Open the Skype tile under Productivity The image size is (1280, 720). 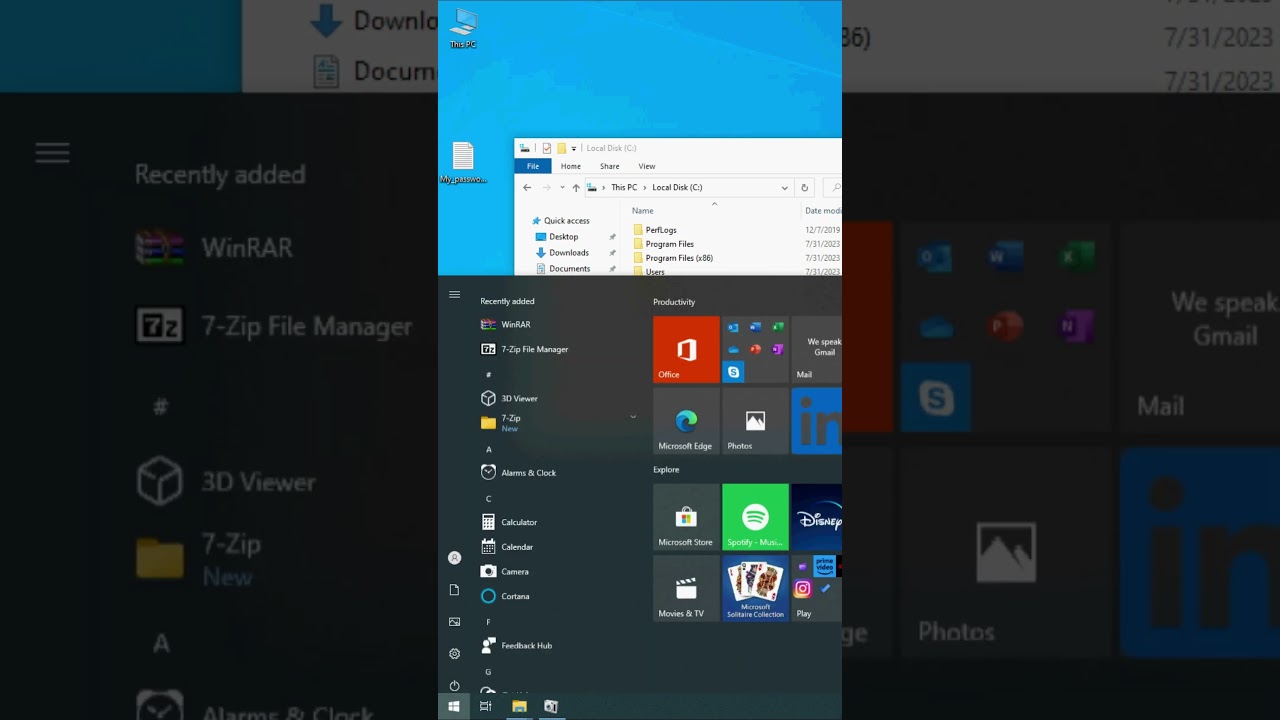734,372
